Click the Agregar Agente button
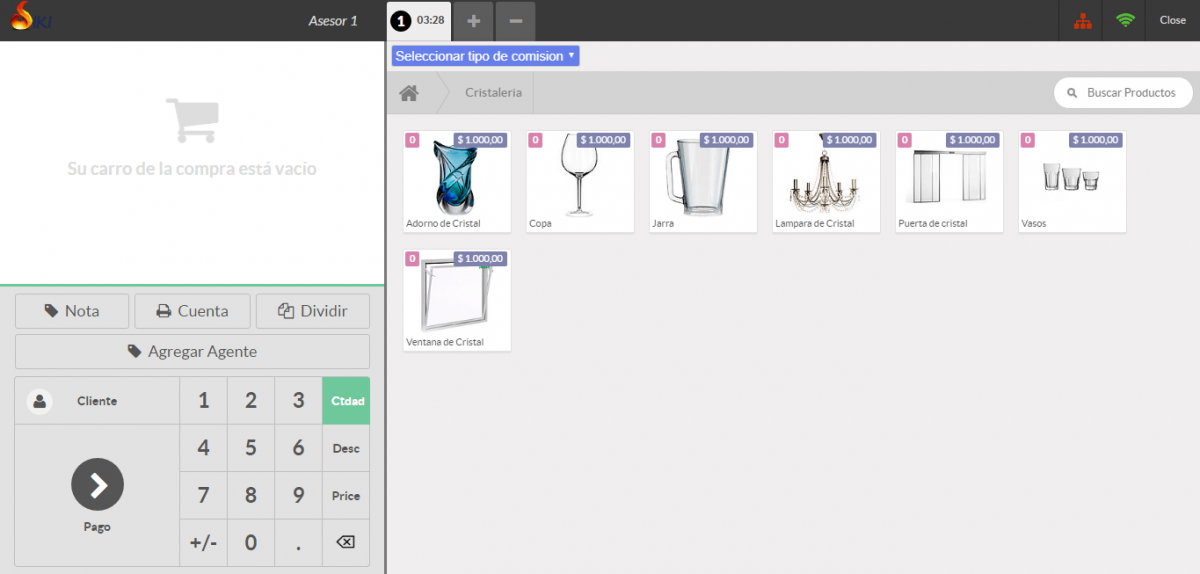This screenshot has height=574, width=1200. (x=192, y=352)
